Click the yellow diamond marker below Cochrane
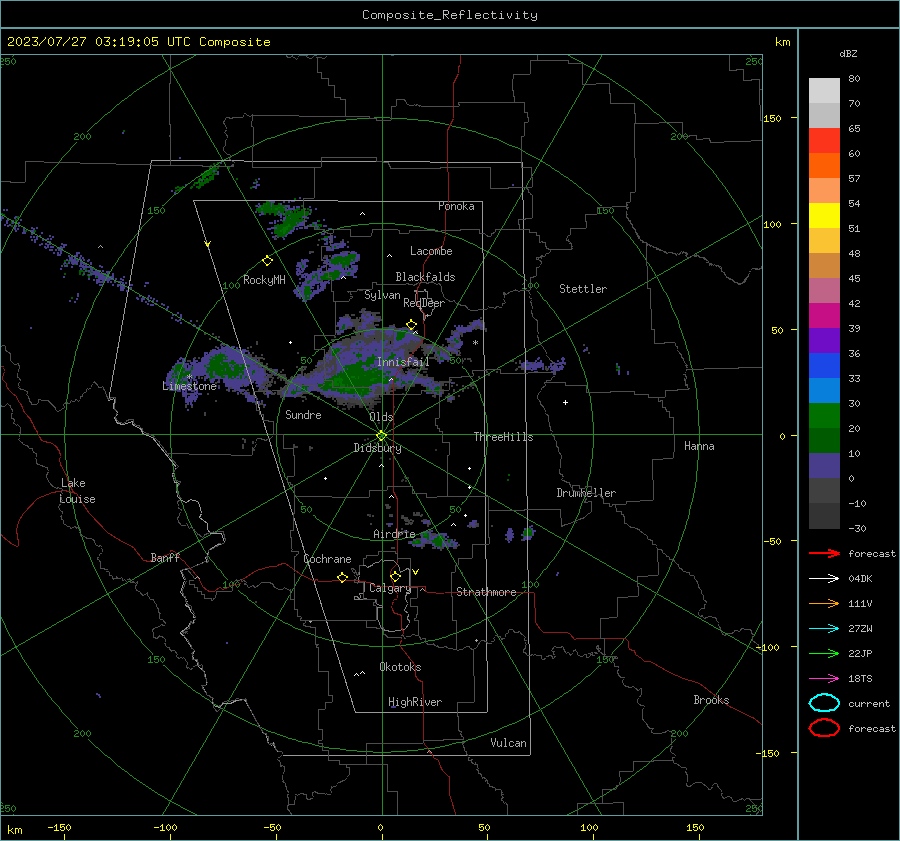 point(342,578)
